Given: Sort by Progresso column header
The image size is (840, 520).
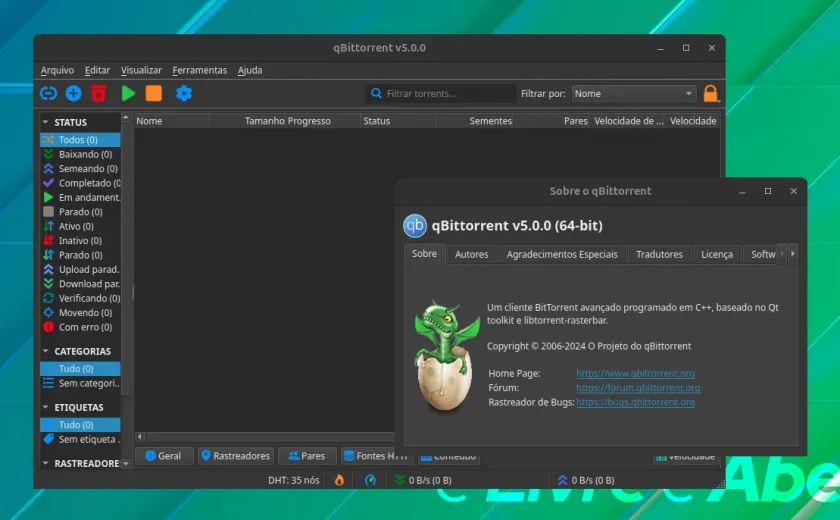Looking at the screenshot, I should pyautogui.click(x=324, y=121).
